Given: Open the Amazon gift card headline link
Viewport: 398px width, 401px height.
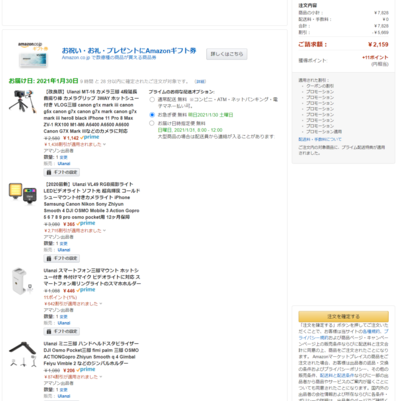Looking at the screenshot, I should tap(129, 51).
